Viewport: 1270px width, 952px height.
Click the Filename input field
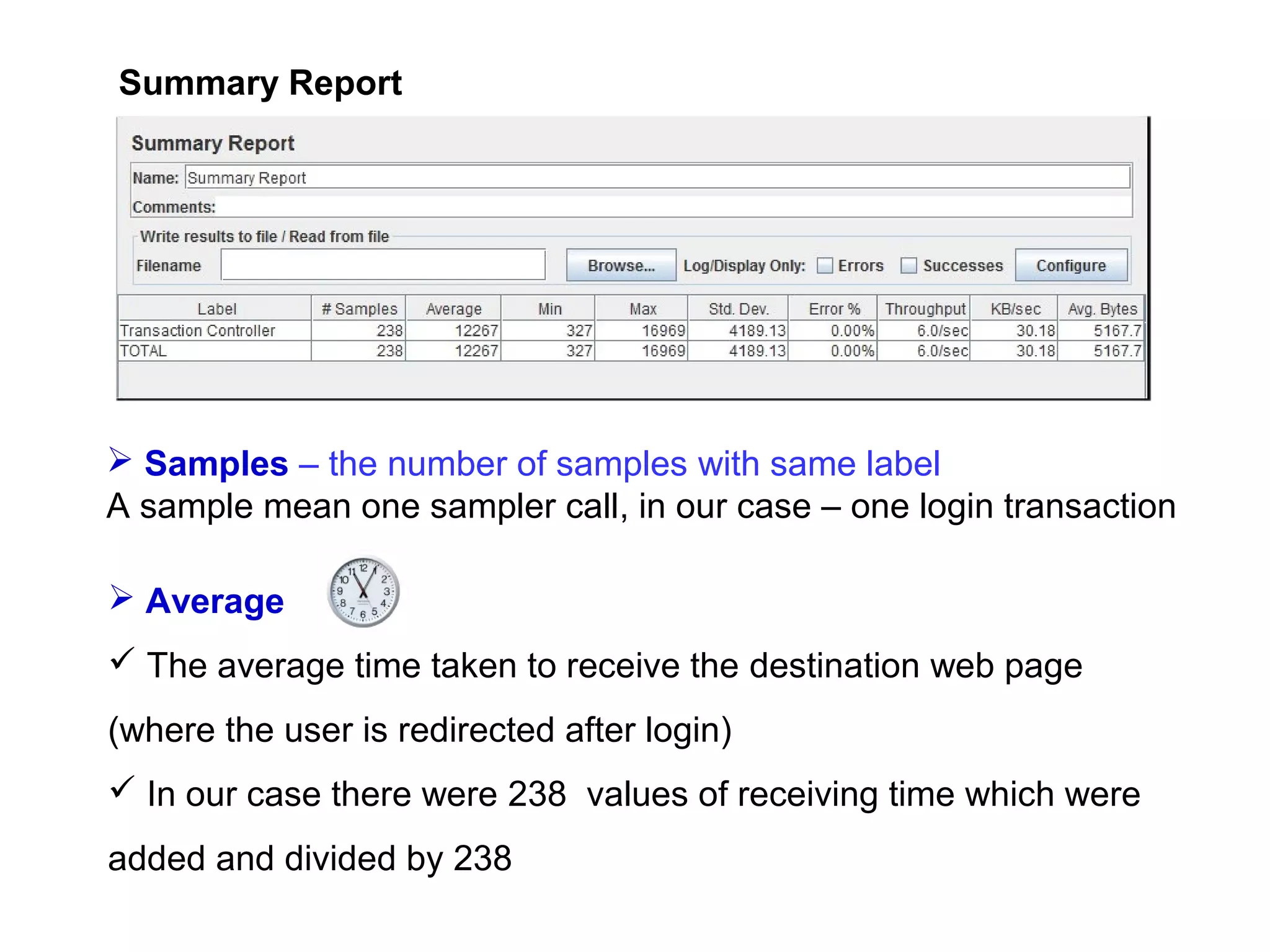pos(383,265)
